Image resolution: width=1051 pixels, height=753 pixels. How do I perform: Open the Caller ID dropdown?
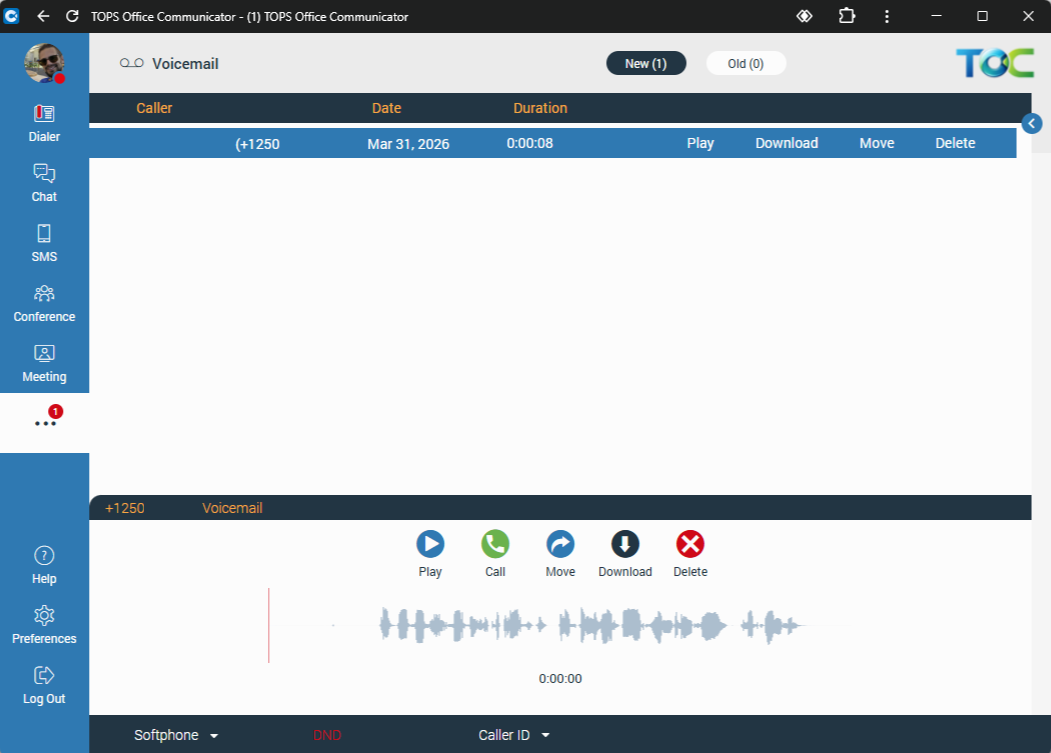[x=514, y=735]
